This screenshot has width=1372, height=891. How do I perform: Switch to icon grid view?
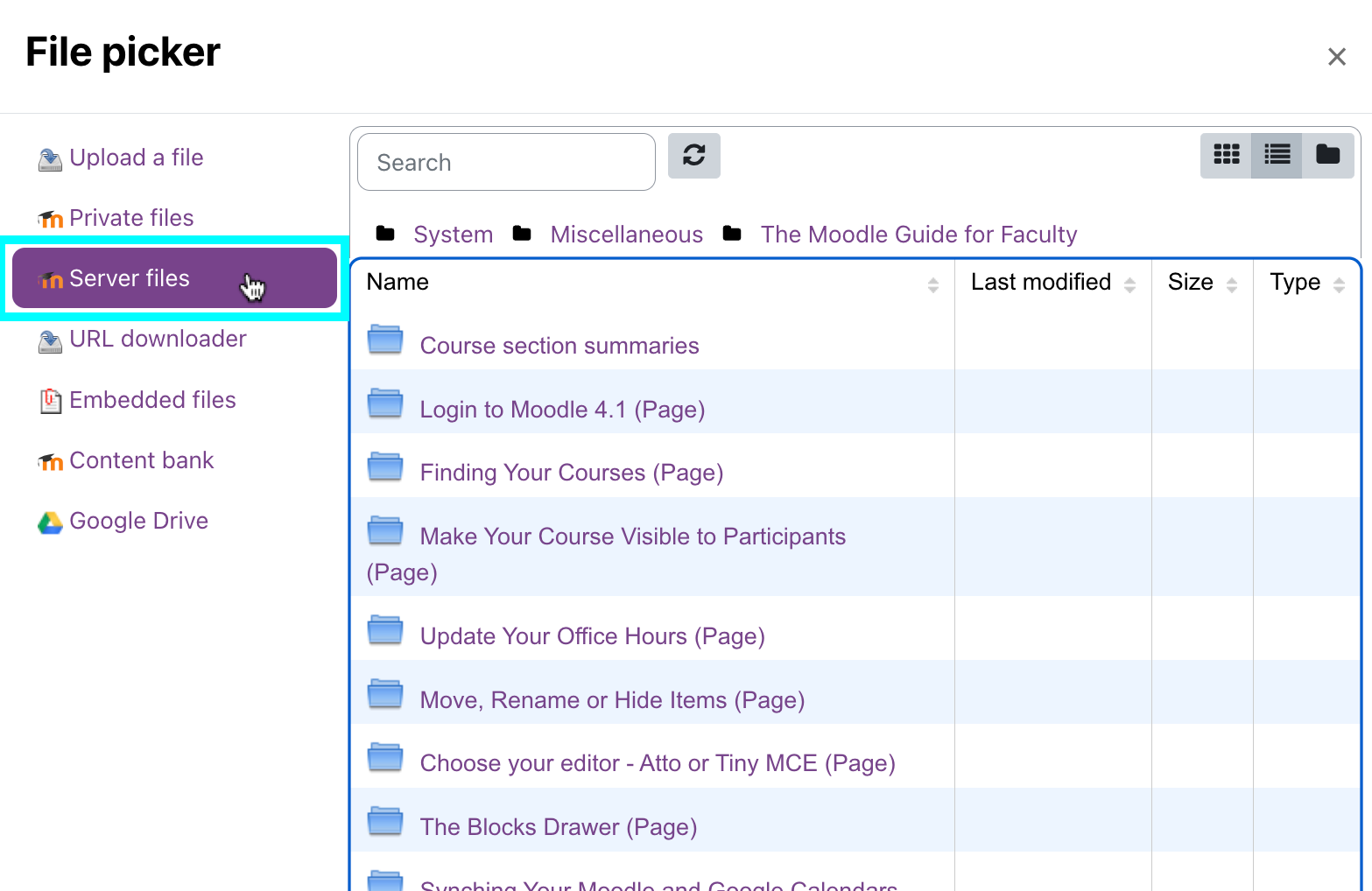coord(1226,155)
